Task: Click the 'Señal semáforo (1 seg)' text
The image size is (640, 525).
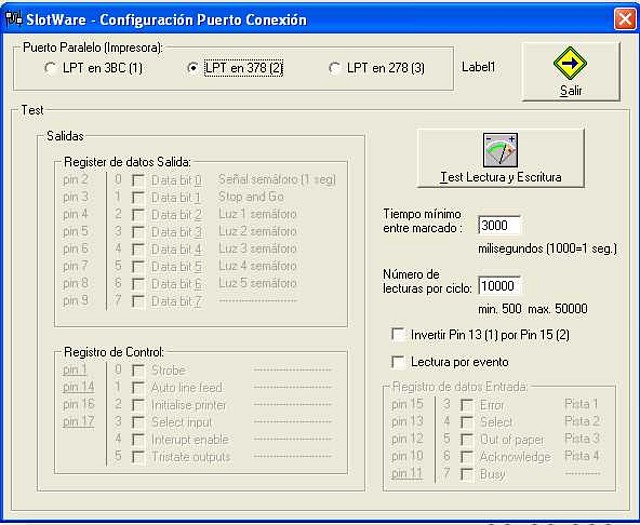Action: click(277, 179)
